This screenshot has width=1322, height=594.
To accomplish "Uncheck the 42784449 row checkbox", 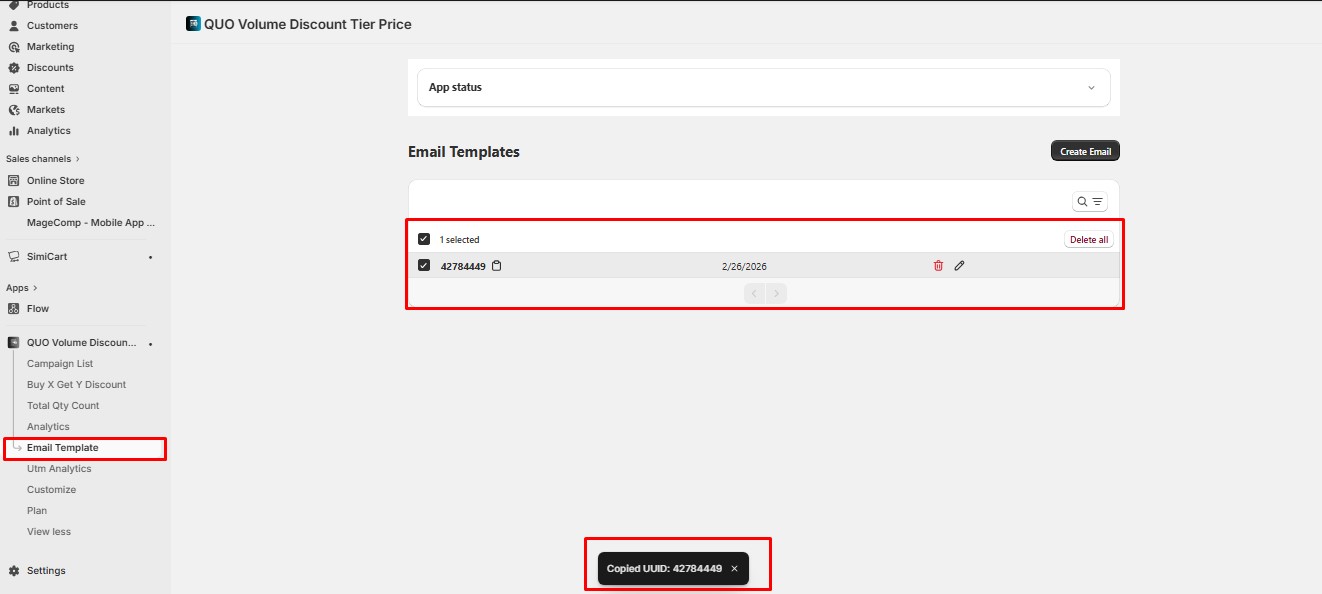I will (424, 266).
